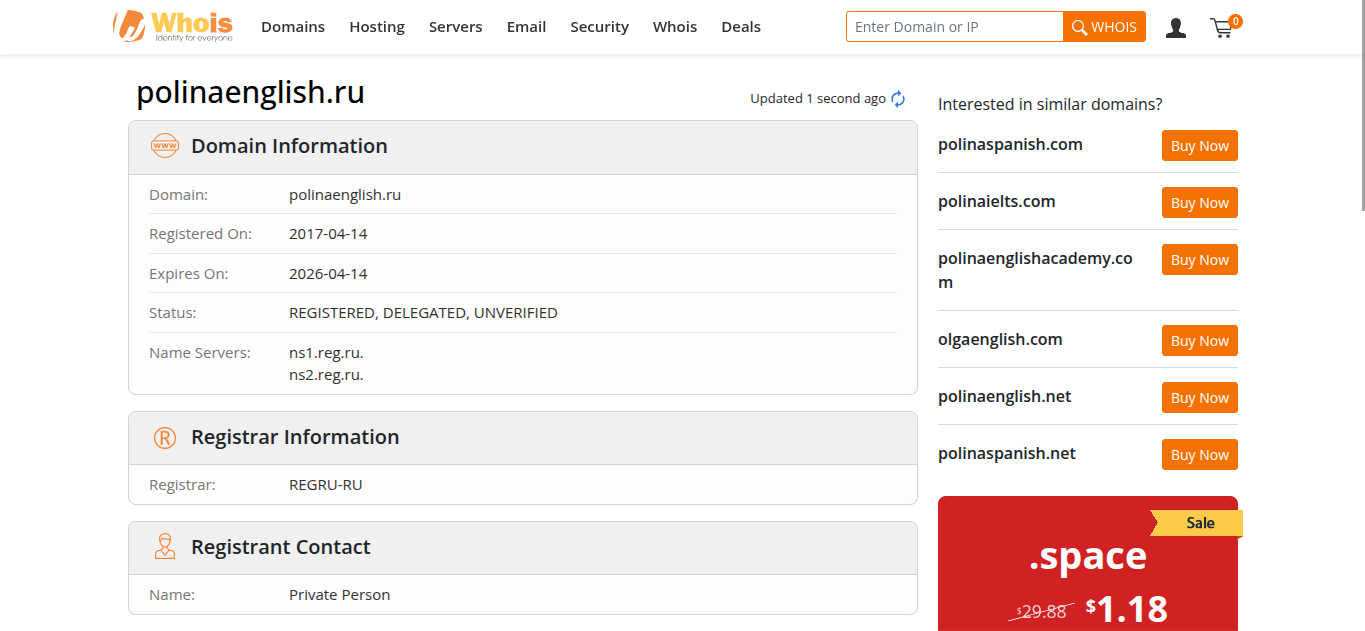Open the shopping cart icon
Viewport: 1365px width, 631px height.
(1222, 28)
